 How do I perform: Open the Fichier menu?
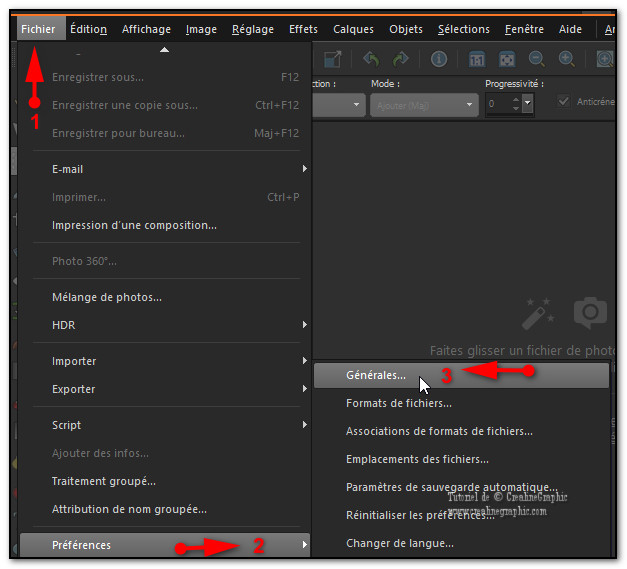[38, 29]
